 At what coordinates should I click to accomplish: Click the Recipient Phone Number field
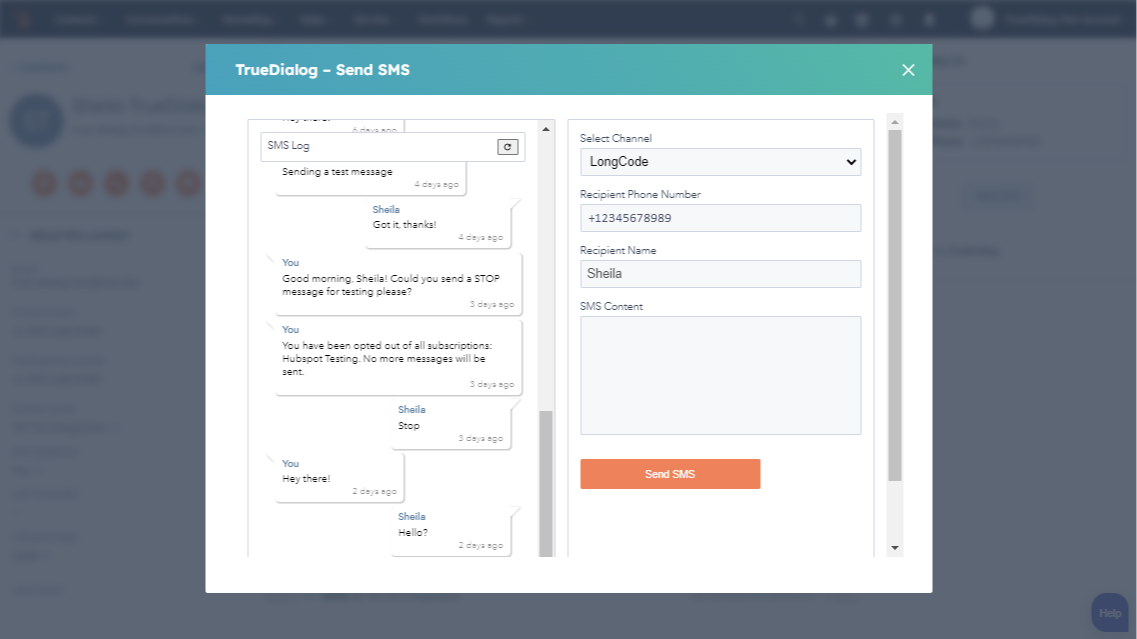pyautogui.click(x=720, y=218)
